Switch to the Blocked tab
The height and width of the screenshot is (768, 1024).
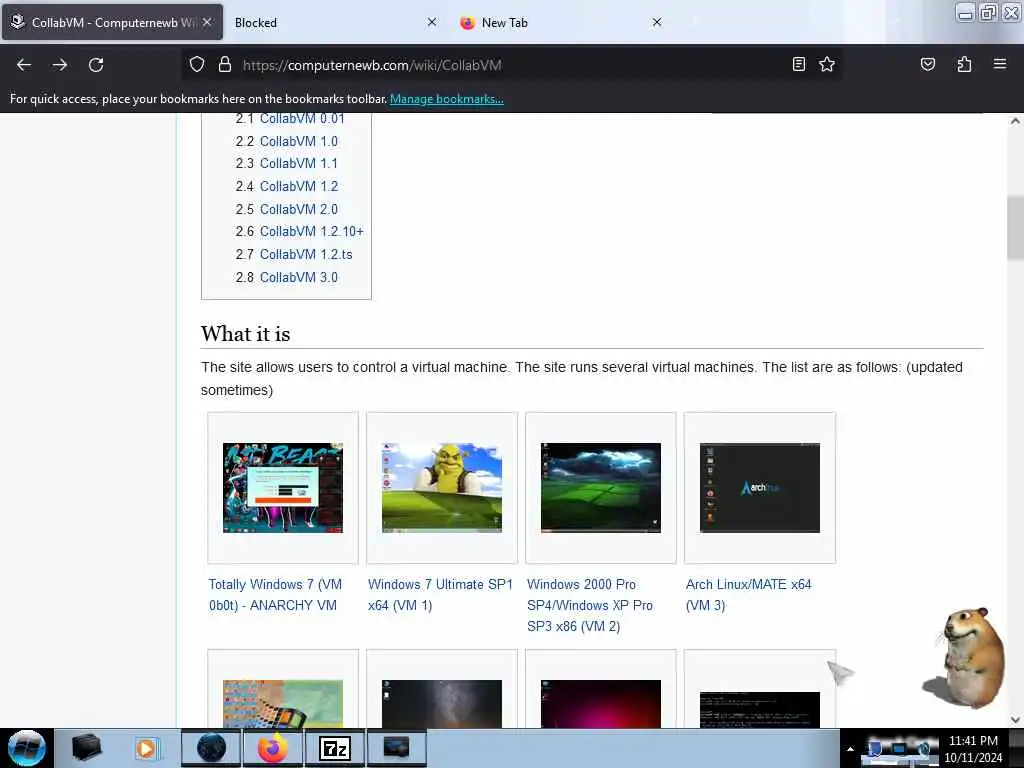pos(336,22)
